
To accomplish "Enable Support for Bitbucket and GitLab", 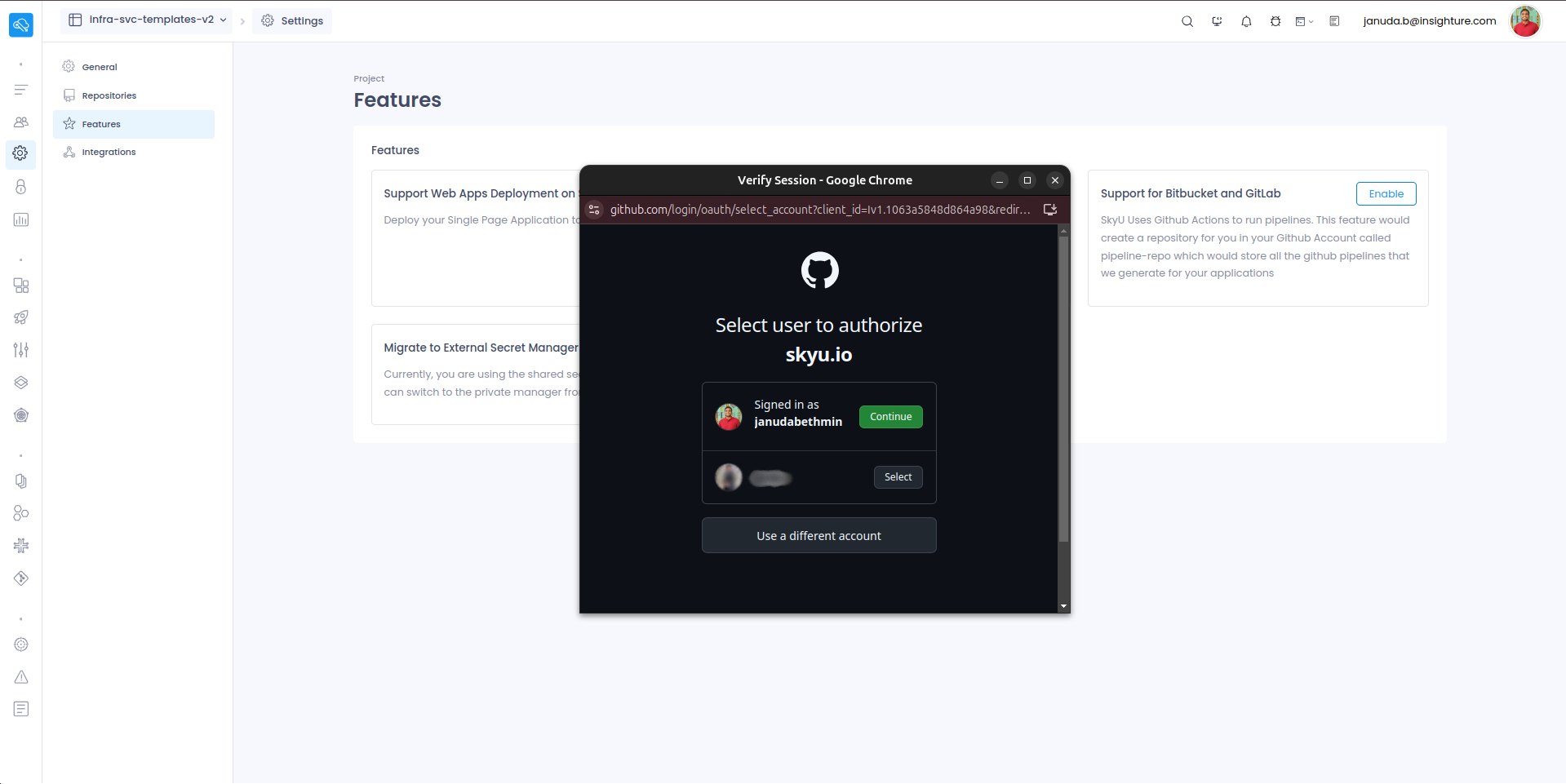I will click(x=1386, y=193).
